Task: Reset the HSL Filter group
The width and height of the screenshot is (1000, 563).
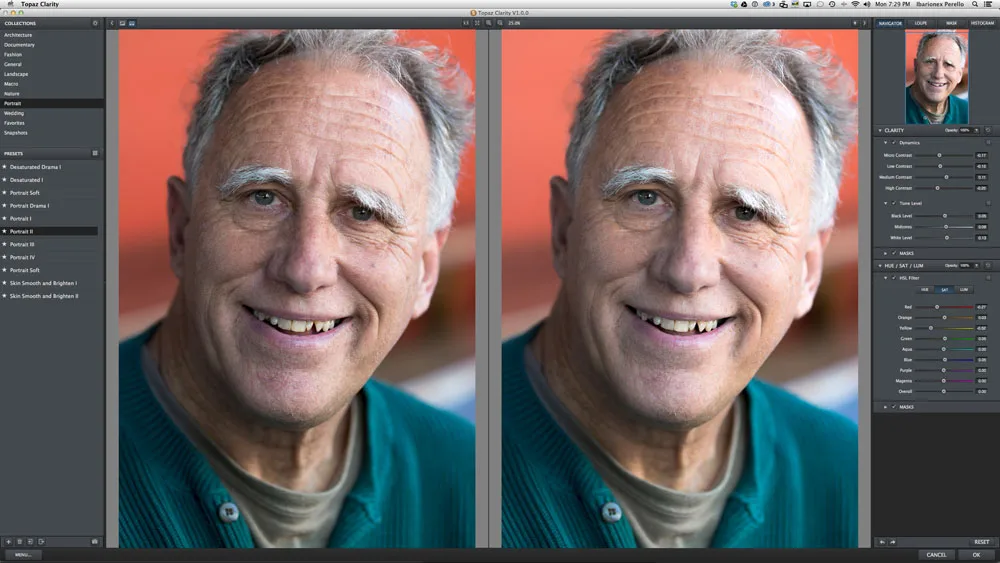Action: coord(989,277)
